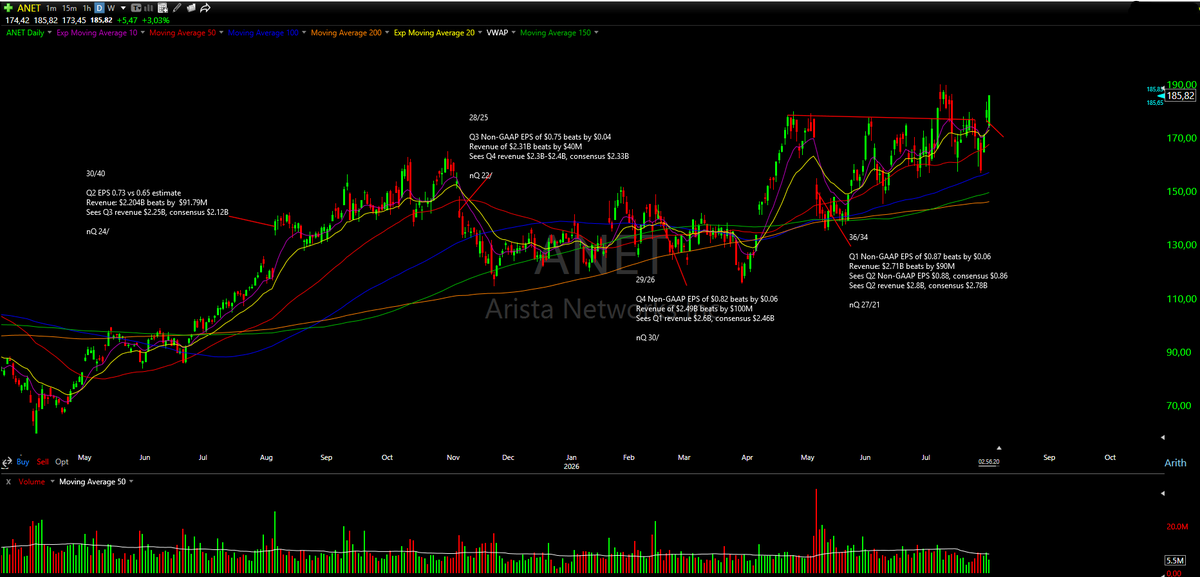
Task: Click the nQ 27/21 annotation
Action: point(866,304)
